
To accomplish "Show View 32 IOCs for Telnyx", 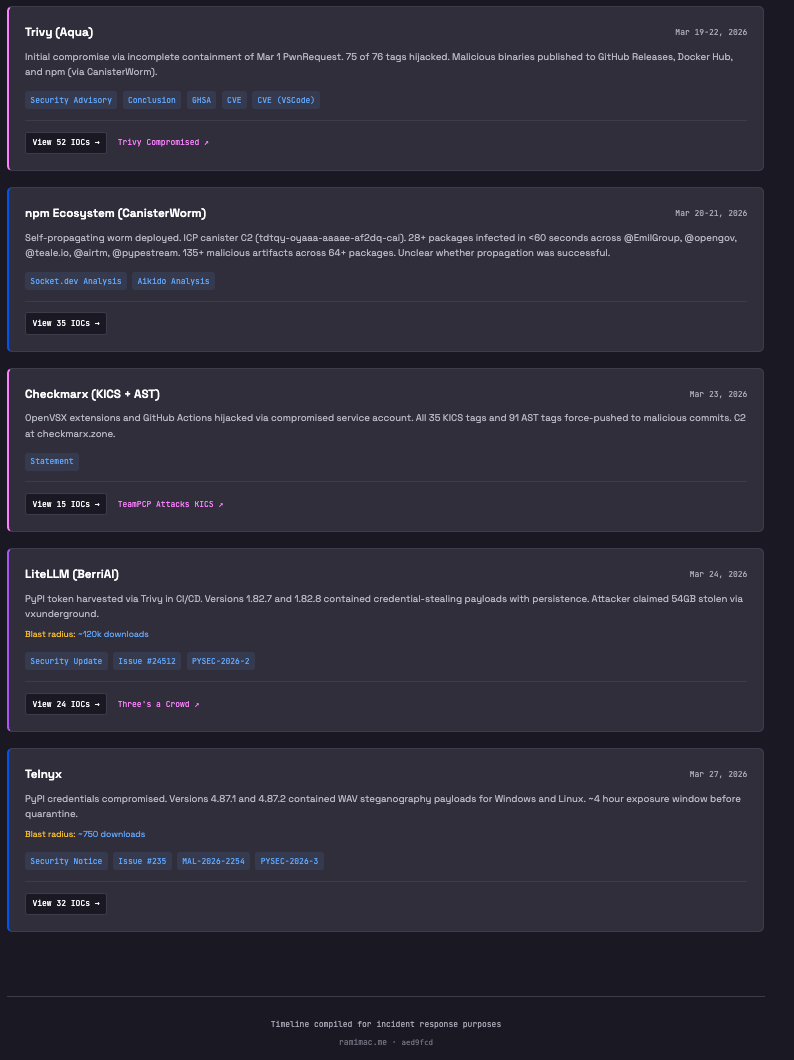I will click(x=66, y=903).
